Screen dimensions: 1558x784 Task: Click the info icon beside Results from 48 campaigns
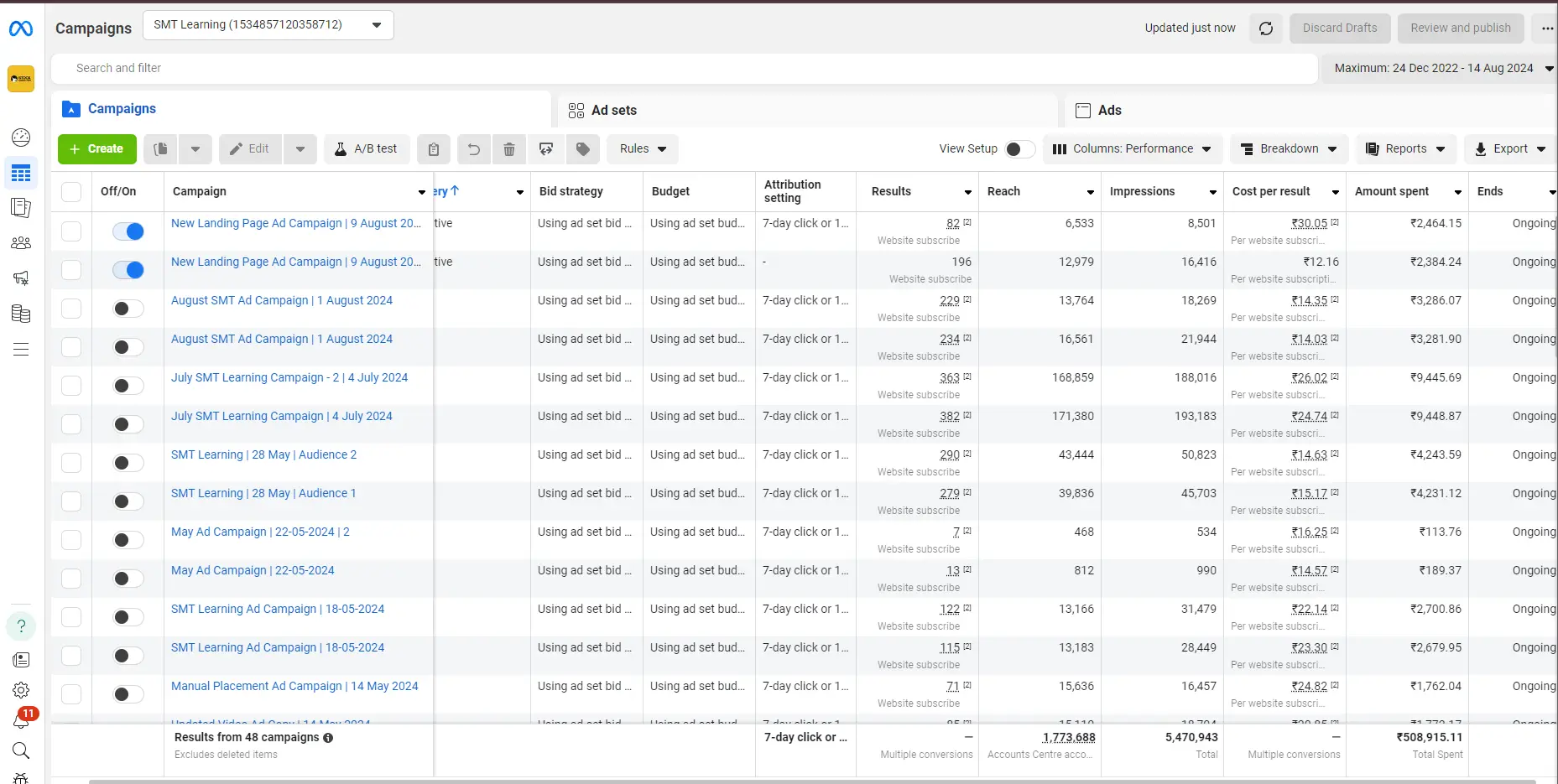pos(328,738)
